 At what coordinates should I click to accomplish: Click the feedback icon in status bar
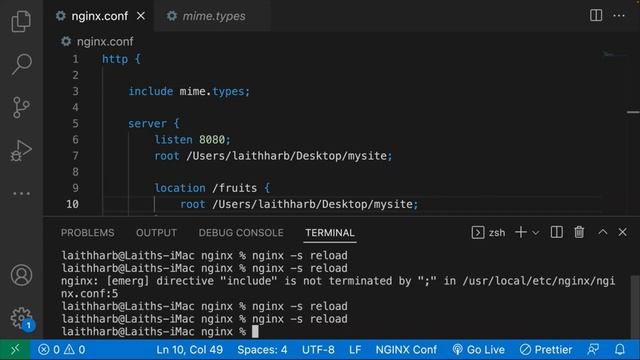click(x=593, y=349)
